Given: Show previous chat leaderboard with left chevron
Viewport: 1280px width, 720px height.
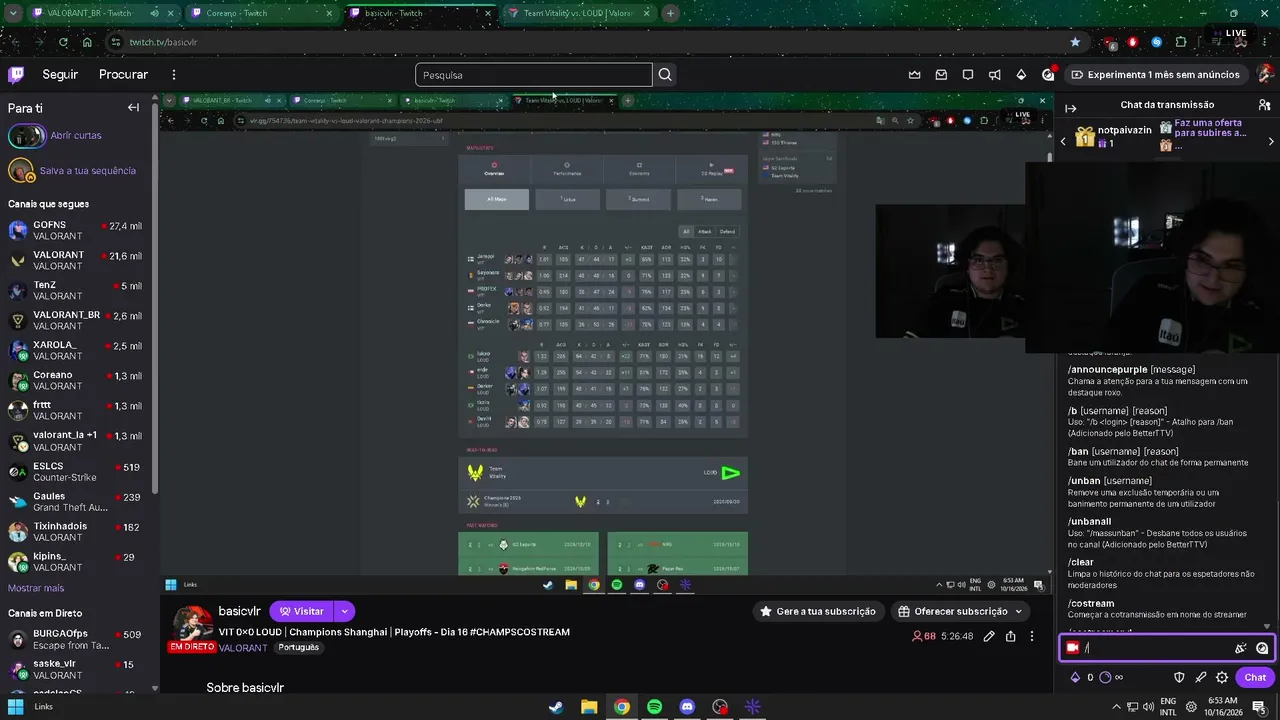Looking at the screenshot, I should click(1063, 142).
